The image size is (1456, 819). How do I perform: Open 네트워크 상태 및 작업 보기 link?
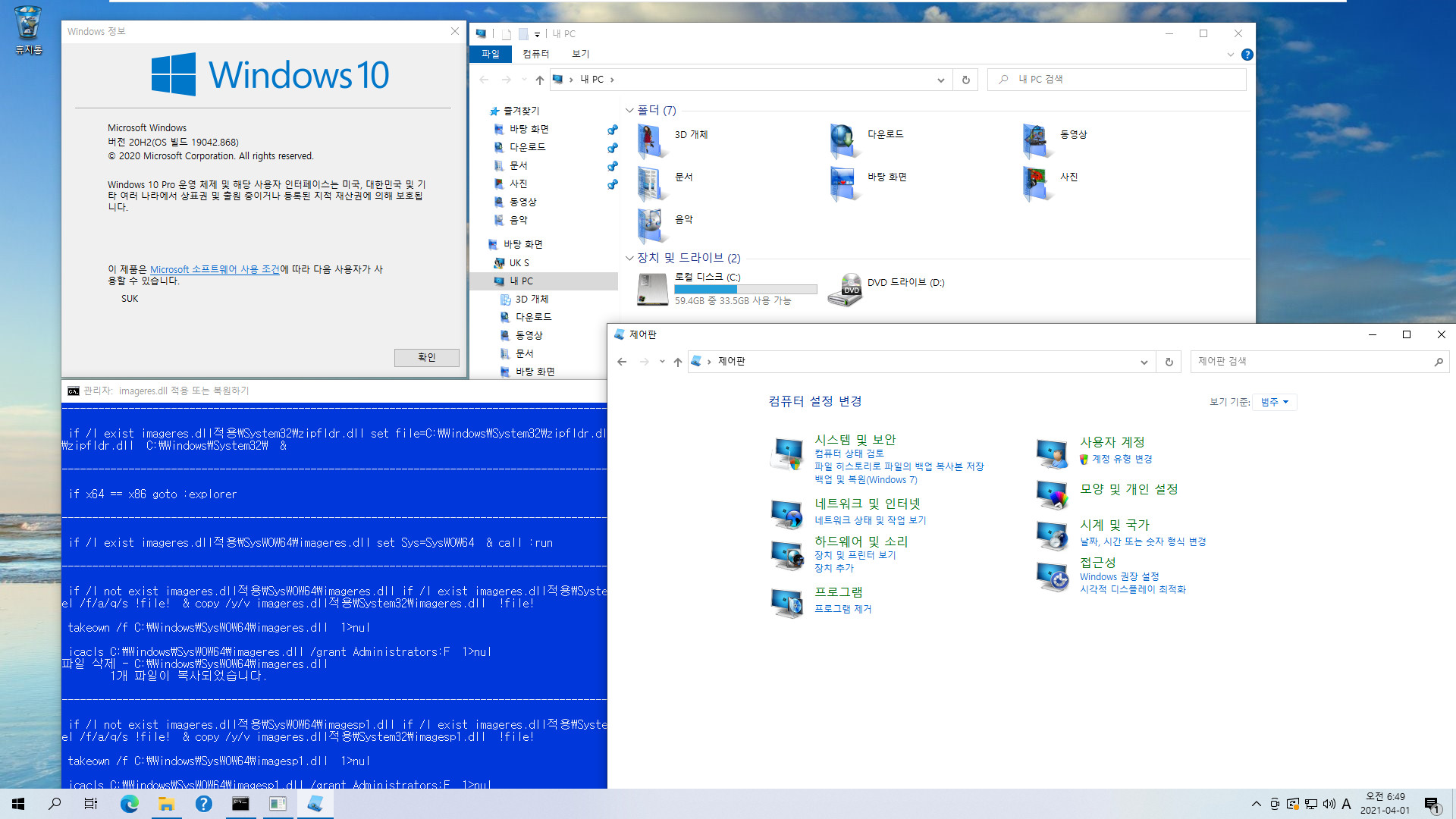[870, 520]
